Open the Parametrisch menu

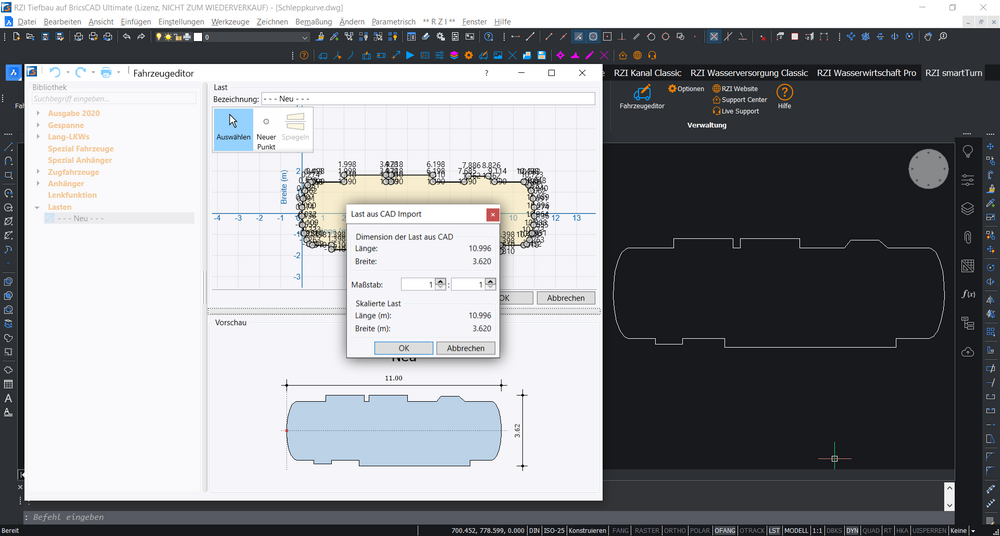[393, 21]
